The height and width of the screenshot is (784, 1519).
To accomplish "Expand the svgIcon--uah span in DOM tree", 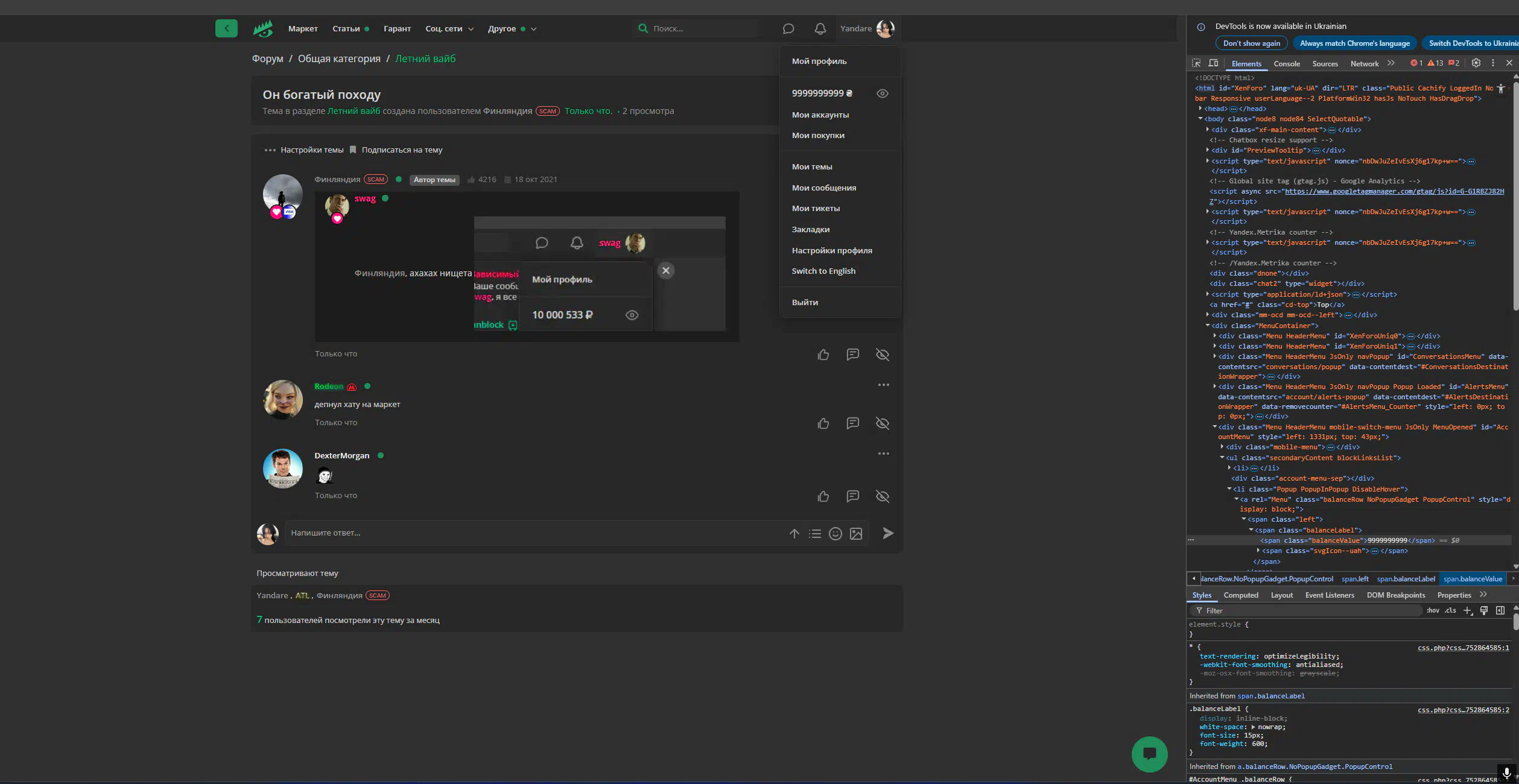I will (1258, 551).
